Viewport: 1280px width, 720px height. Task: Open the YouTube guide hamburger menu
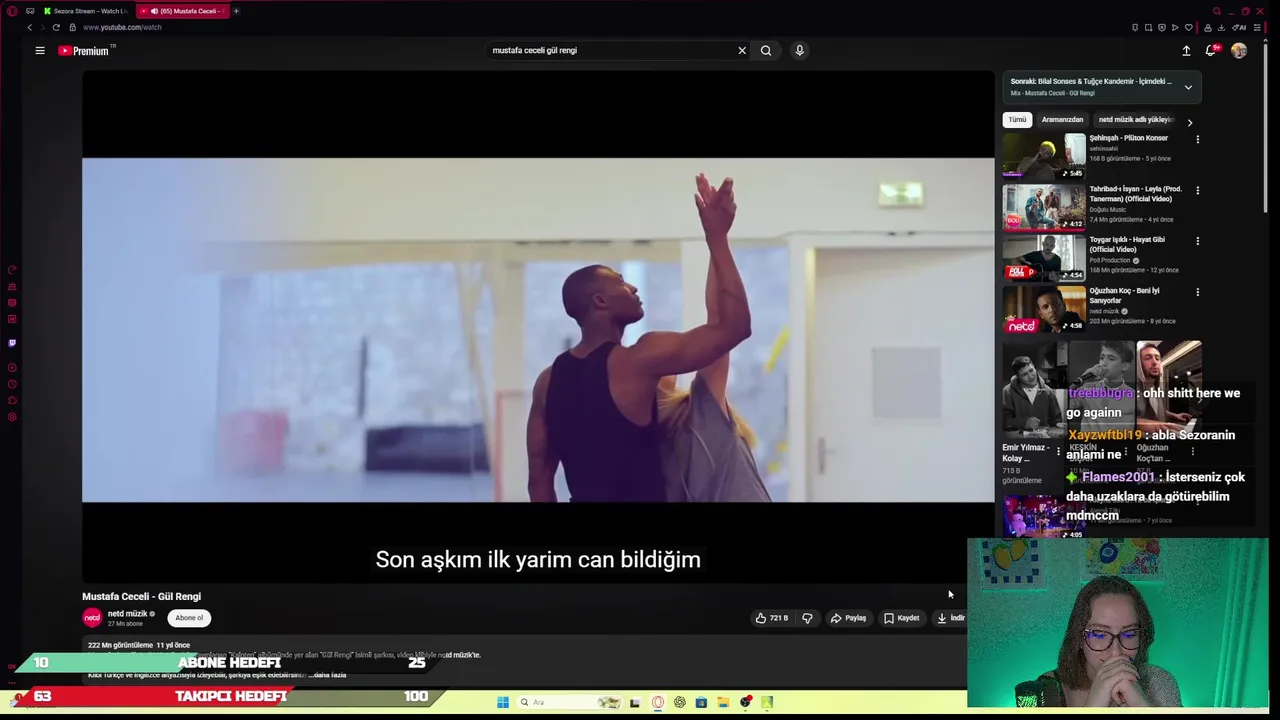[40, 50]
